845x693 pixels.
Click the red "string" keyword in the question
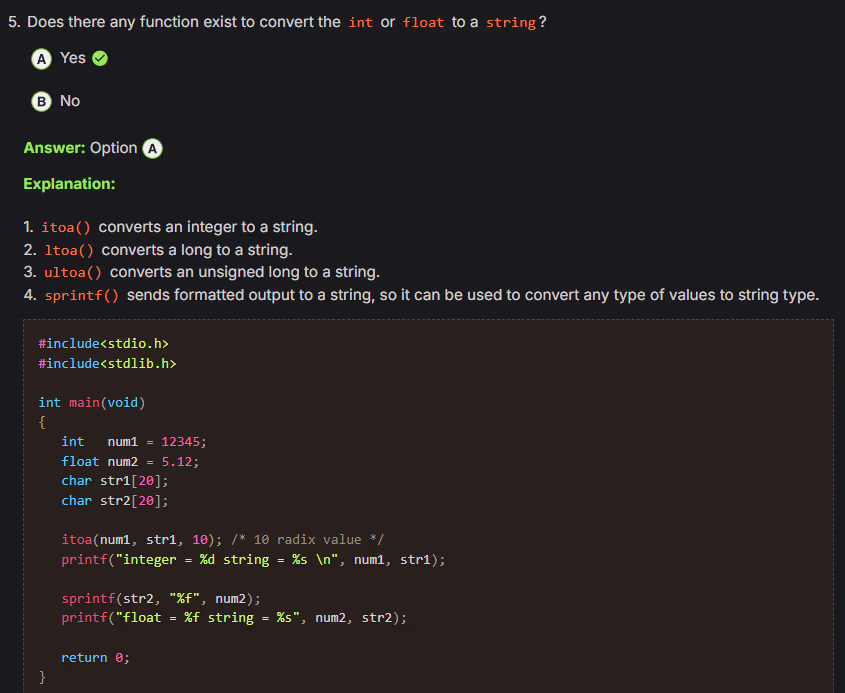click(510, 23)
